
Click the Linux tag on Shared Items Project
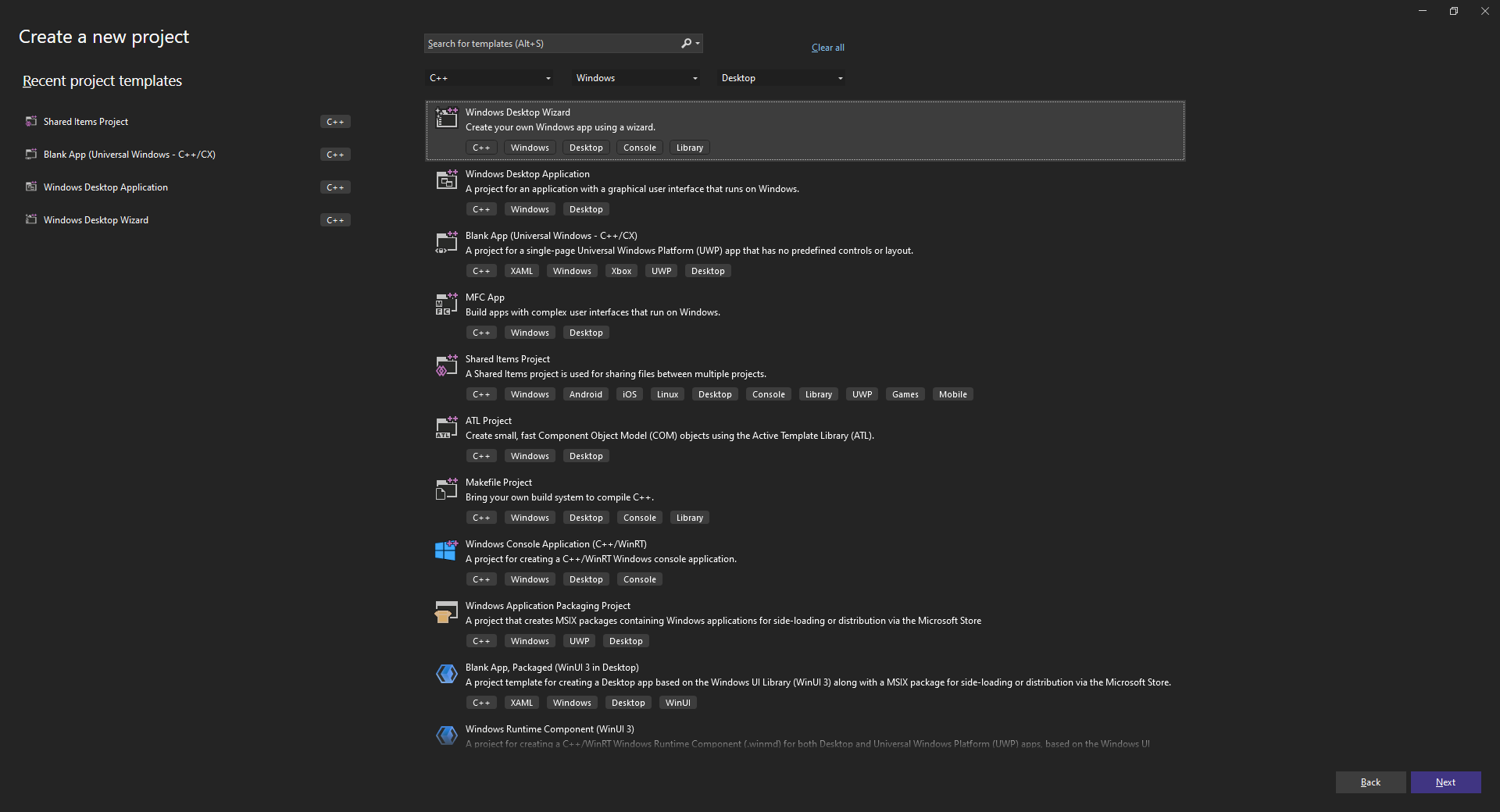[667, 394]
